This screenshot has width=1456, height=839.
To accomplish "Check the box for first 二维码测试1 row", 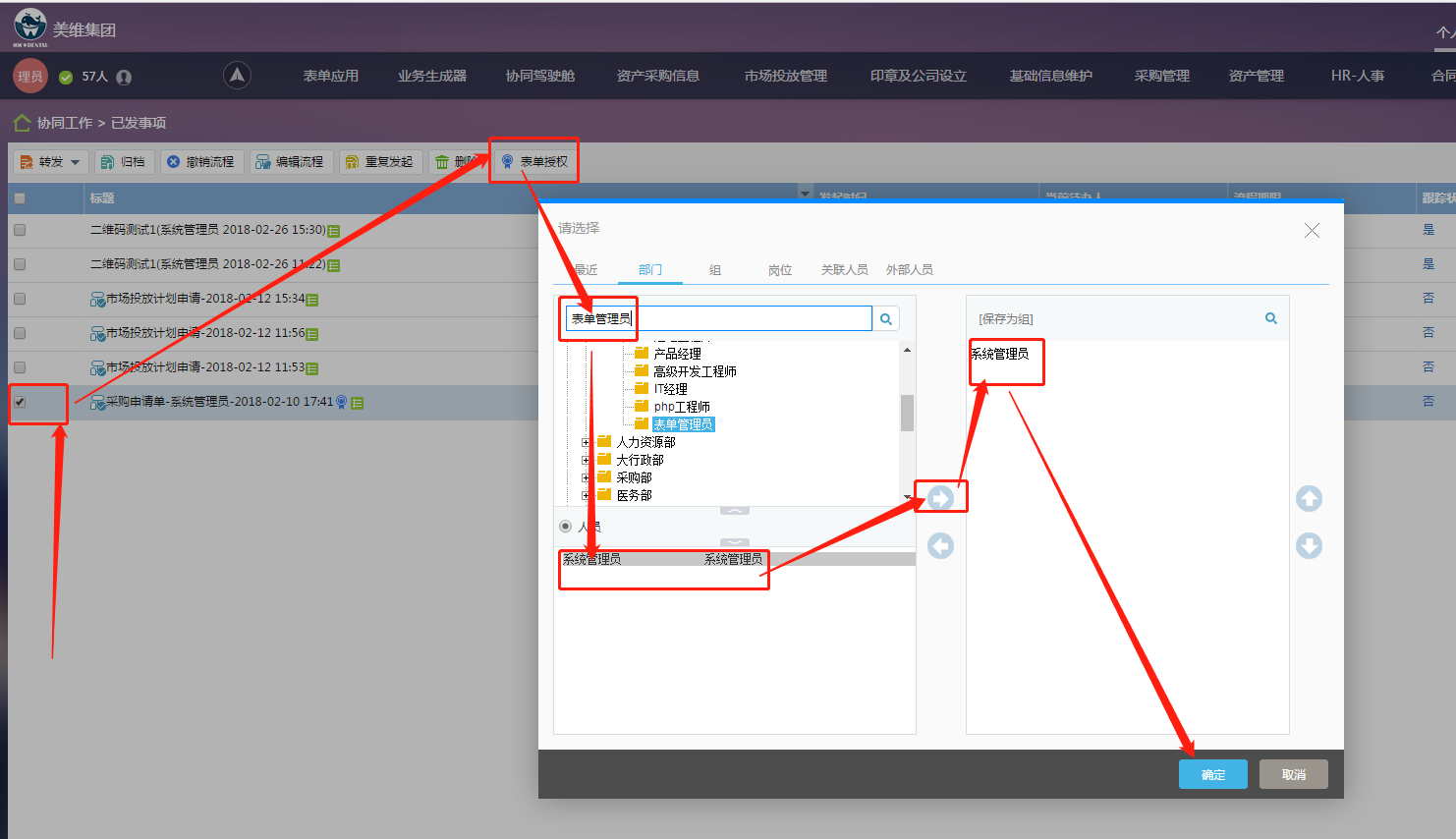I will 20,230.
